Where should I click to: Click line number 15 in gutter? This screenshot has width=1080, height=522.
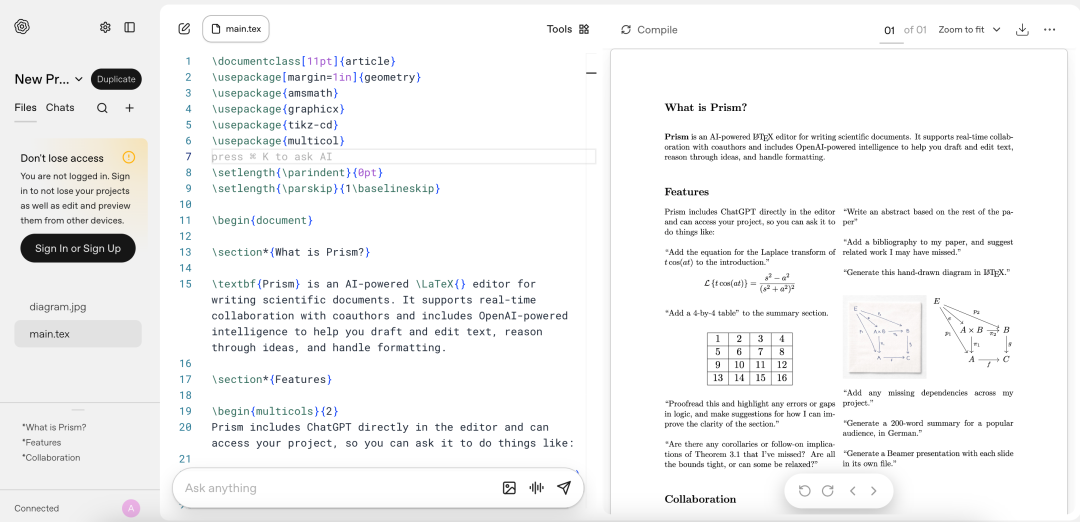coord(185,284)
